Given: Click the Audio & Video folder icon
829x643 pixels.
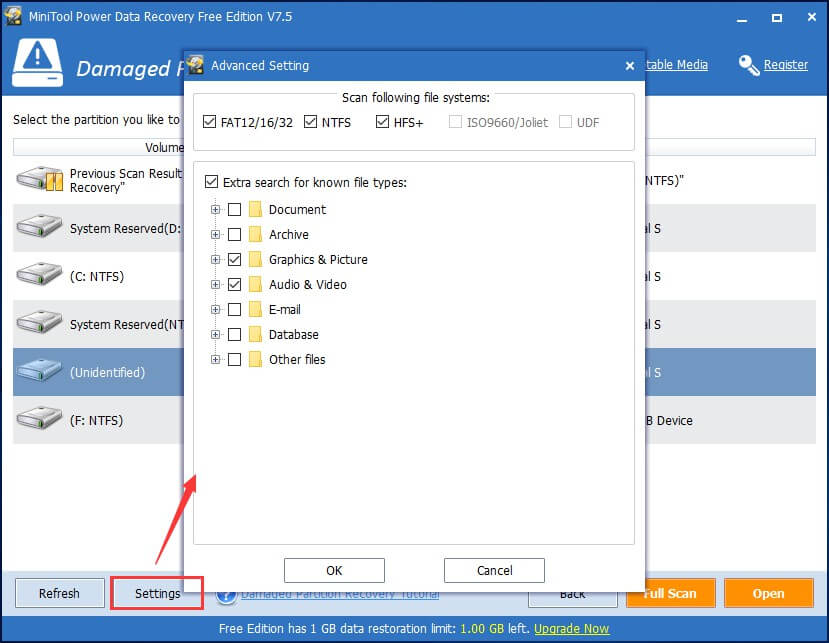Looking at the screenshot, I should coord(255,284).
